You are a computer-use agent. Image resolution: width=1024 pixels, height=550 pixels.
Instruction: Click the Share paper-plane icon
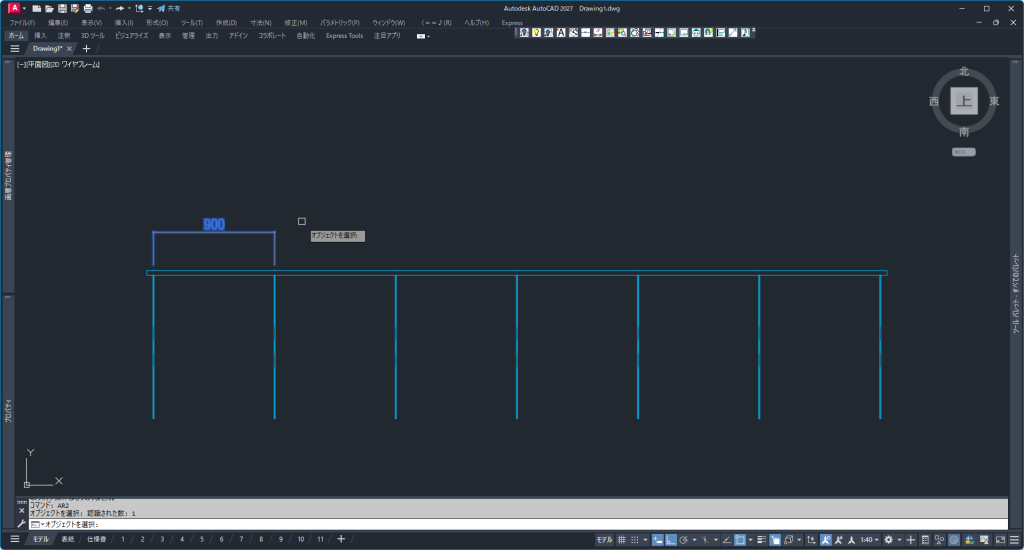pos(161,8)
